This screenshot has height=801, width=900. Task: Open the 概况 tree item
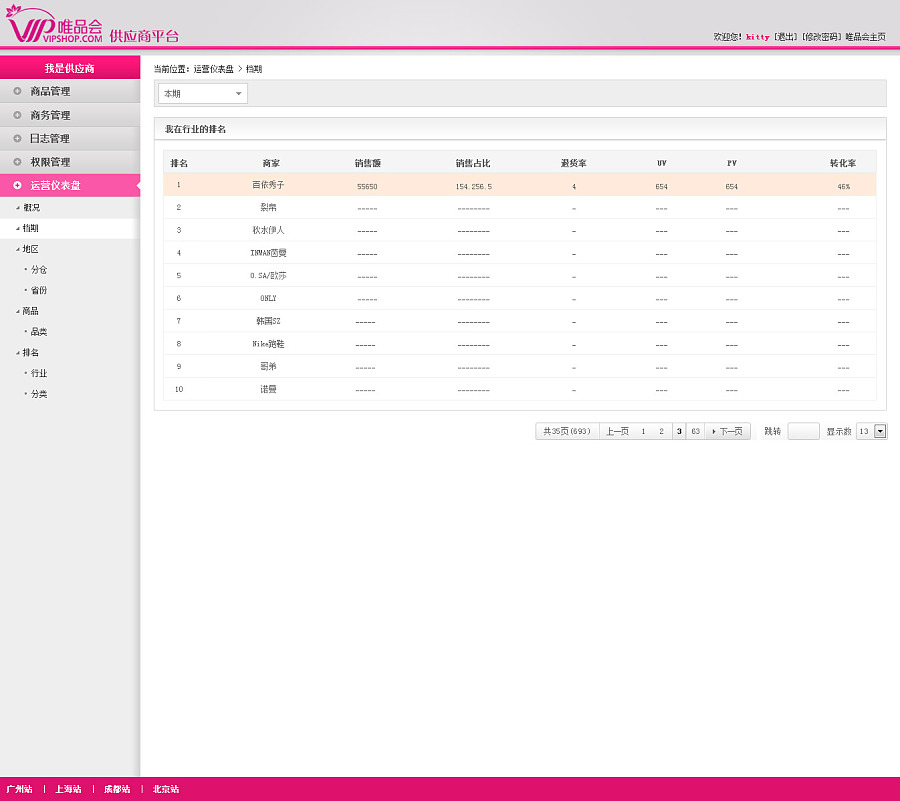click(32, 208)
